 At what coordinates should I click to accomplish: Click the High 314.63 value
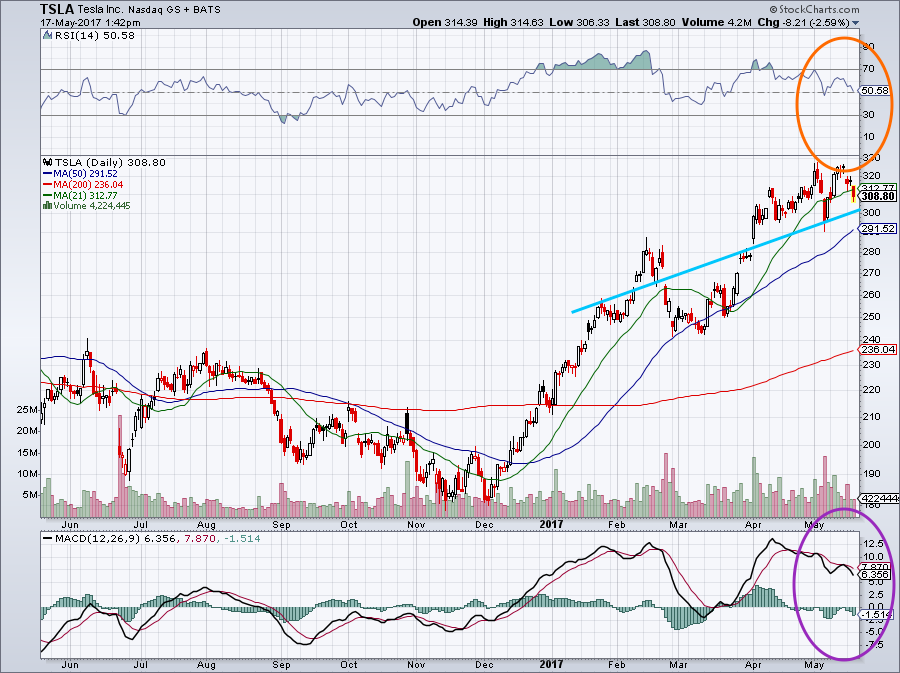(x=513, y=22)
